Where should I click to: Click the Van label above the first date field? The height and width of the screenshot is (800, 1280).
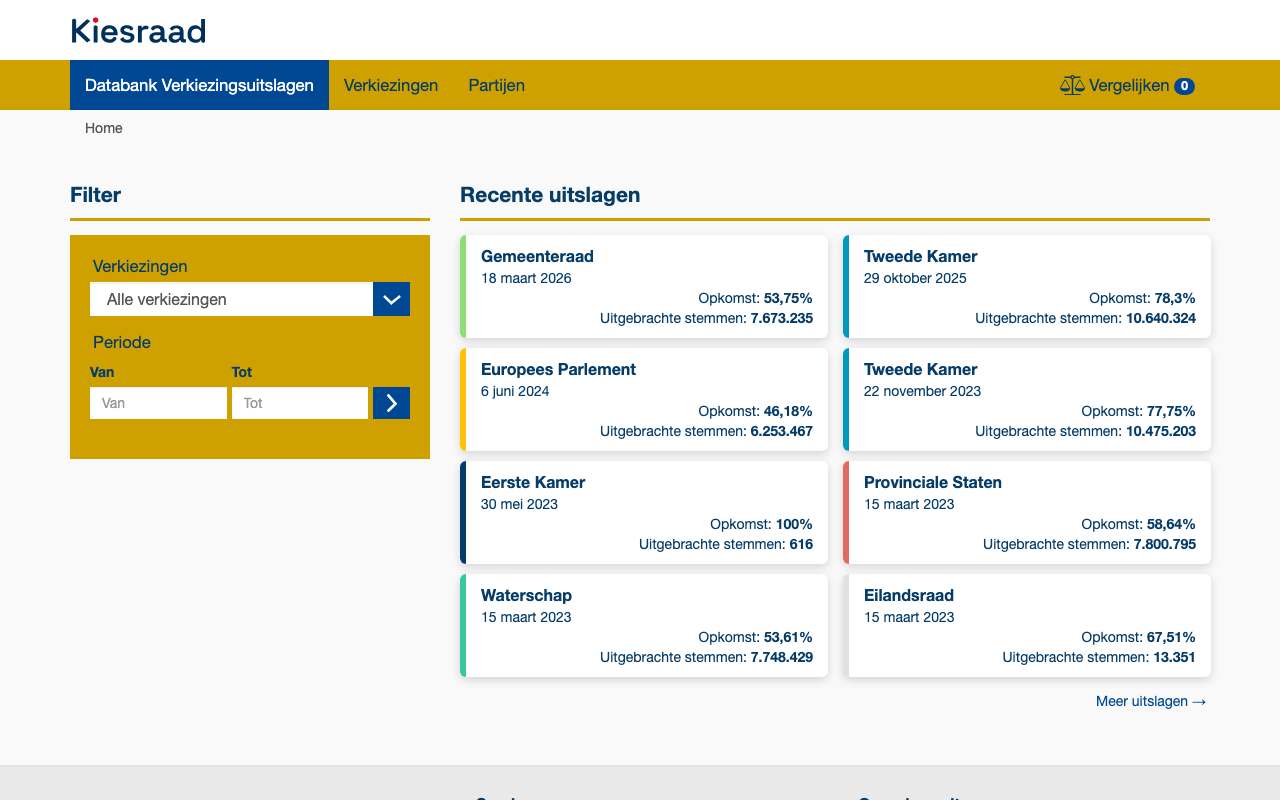point(102,372)
